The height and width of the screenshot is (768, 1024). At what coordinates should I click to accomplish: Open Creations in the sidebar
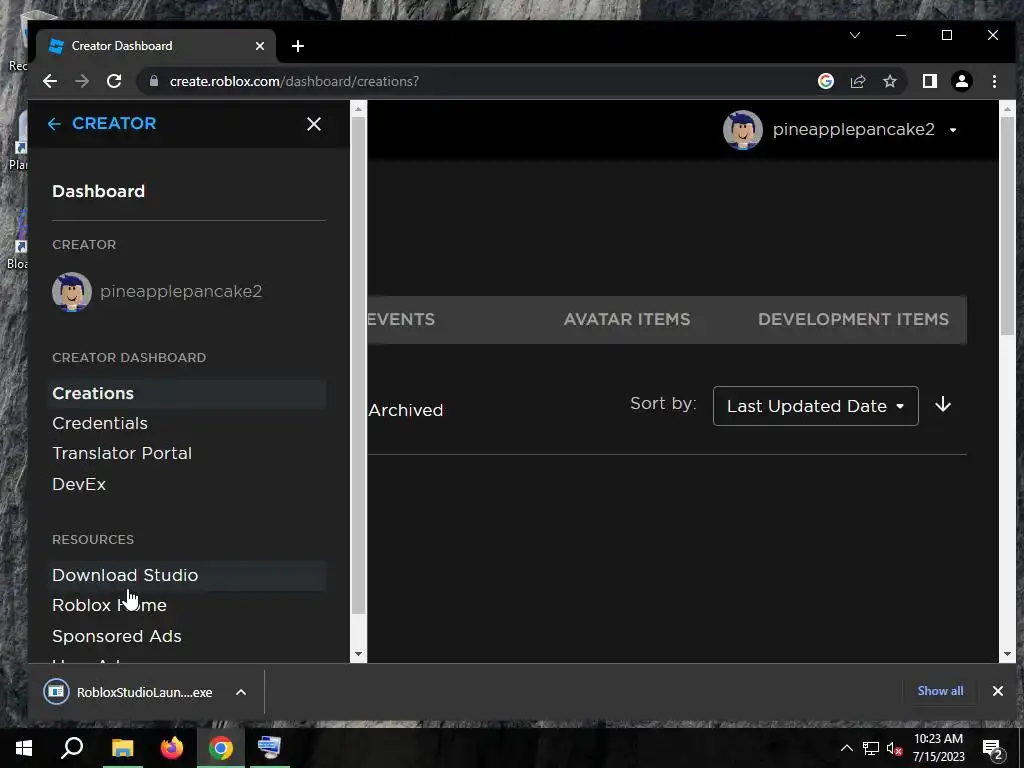(187, 393)
